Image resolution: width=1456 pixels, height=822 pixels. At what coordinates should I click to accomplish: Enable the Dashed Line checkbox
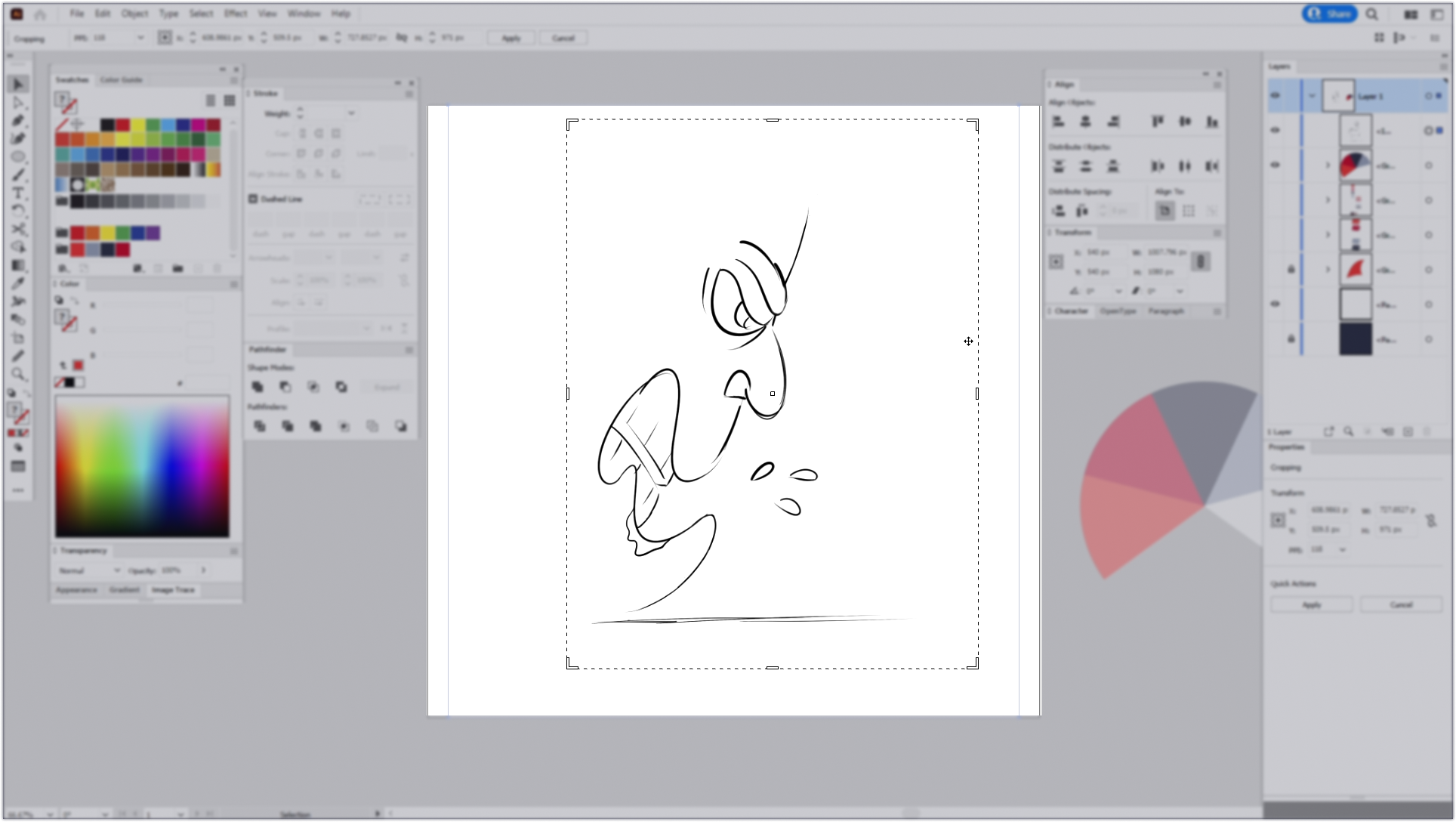pyautogui.click(x=253, y=199)
